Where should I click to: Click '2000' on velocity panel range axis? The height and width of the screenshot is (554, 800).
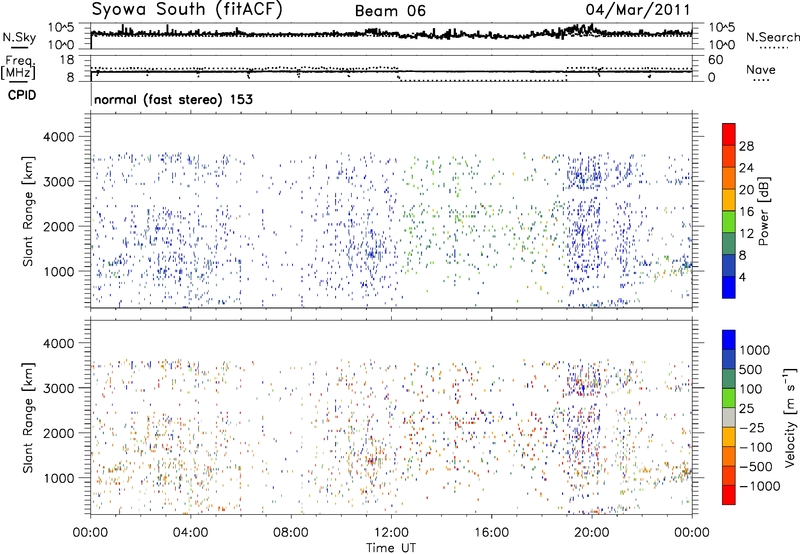58,433
